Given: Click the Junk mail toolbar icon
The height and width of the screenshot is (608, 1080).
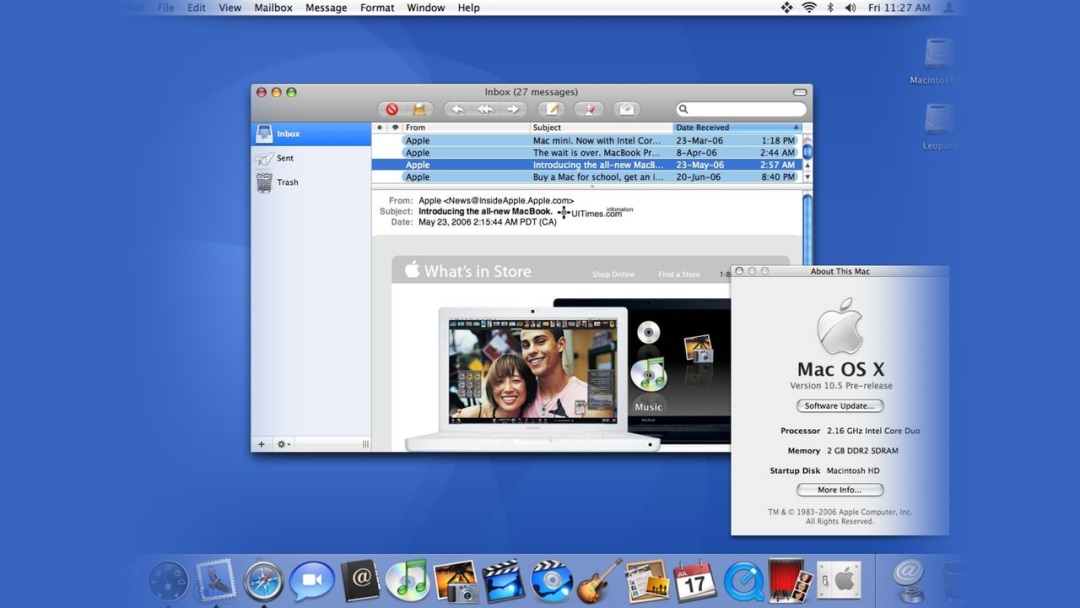Looking at the screenshot, I should point(420,109).
